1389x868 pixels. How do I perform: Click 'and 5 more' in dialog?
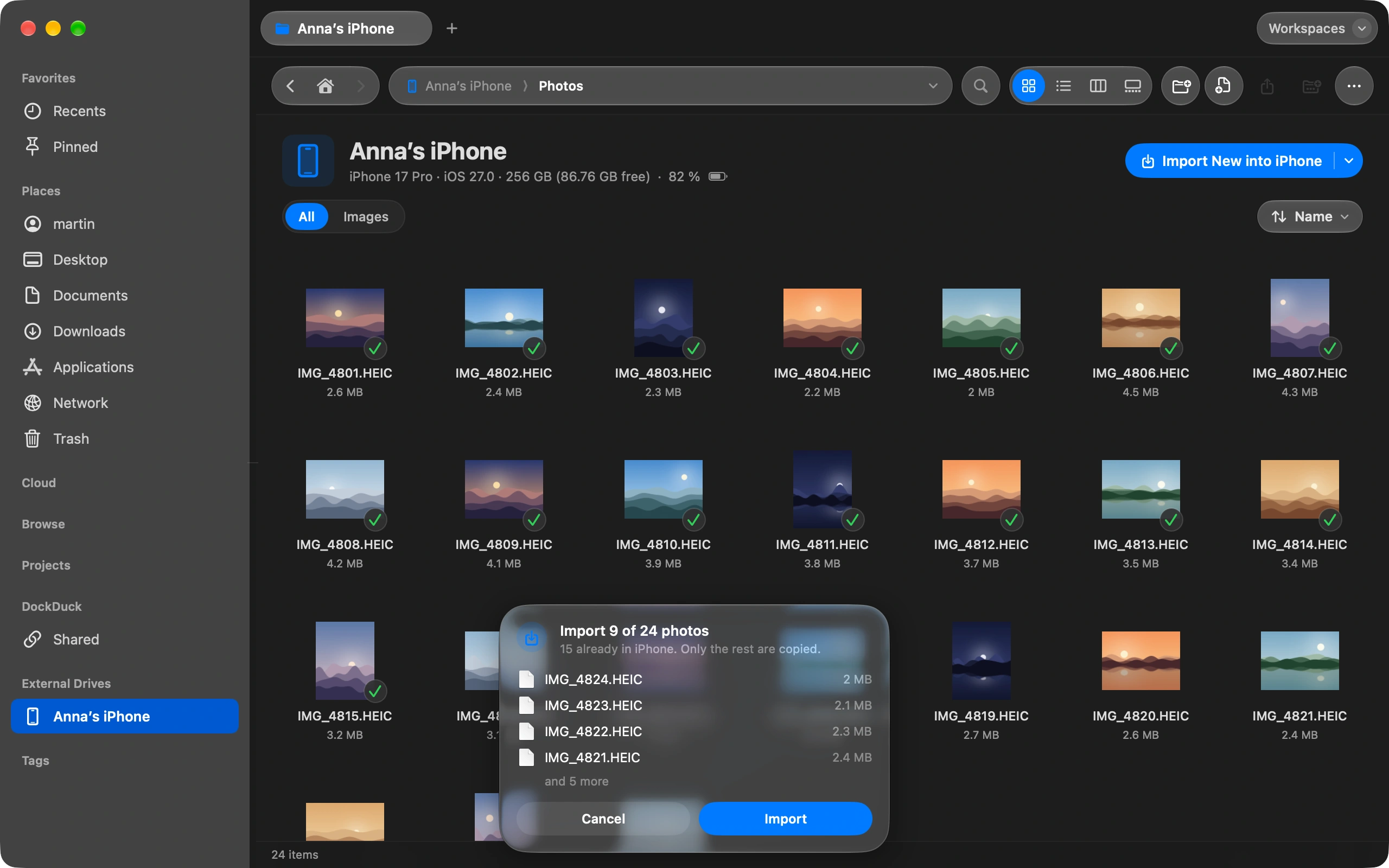576,781
